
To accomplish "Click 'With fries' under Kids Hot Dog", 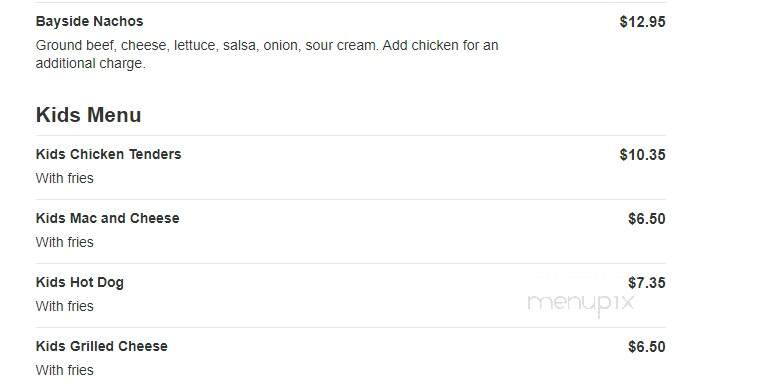I will (x=64, y=306).
